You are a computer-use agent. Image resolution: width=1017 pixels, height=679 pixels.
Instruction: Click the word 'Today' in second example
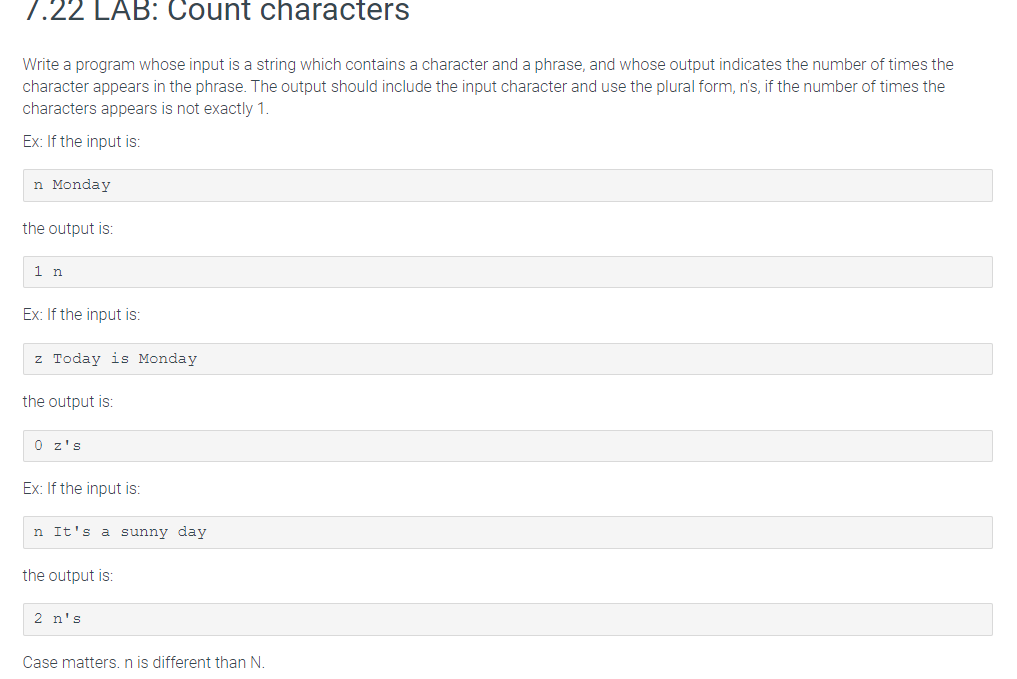tap(77, 359)
